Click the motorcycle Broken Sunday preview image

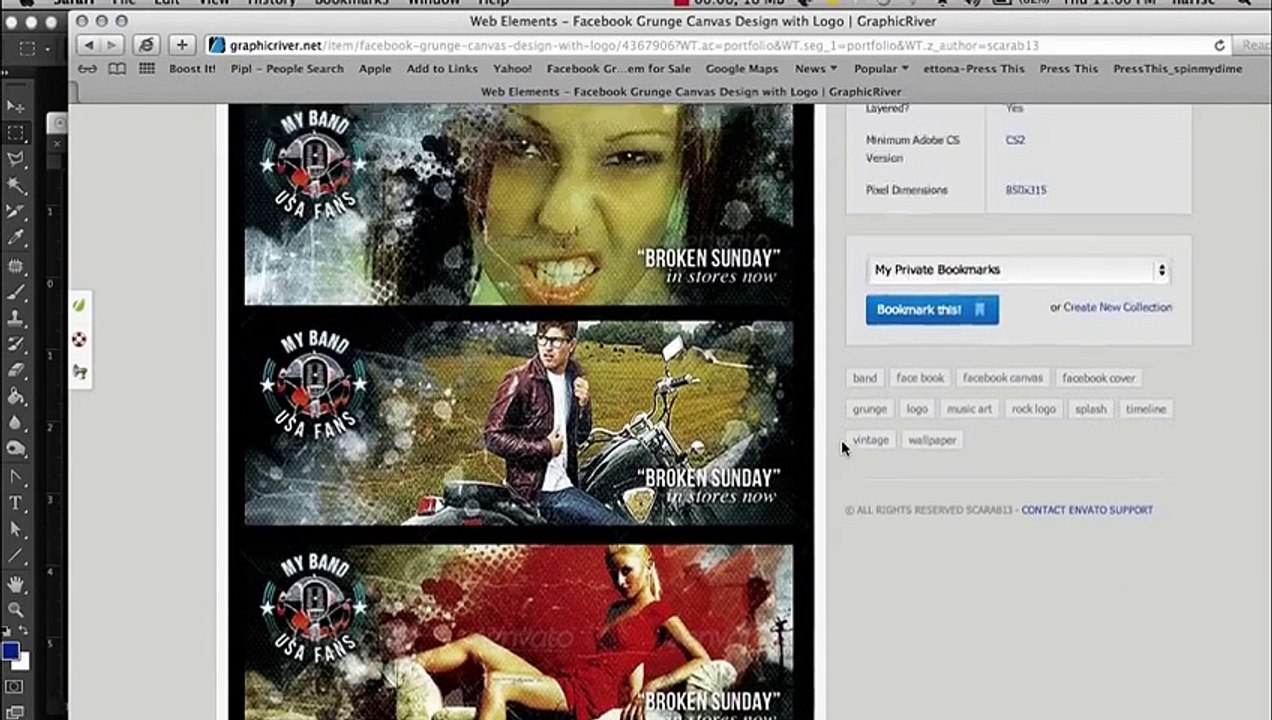coord(519,422)
